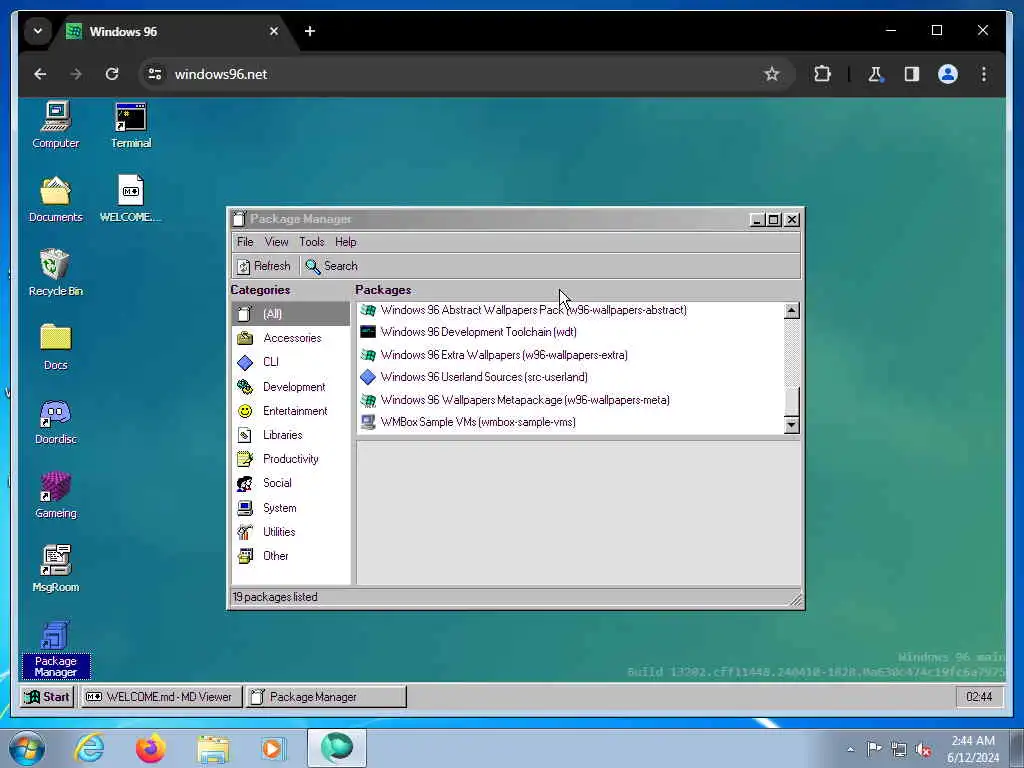
Task: Click the windows96.net address bar
Action: pyautogui.click(x=466, y=74)
